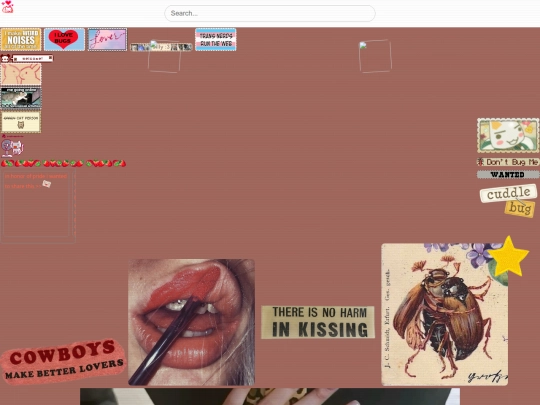Click the yellow felt star sticker

pyautogui.click(x=508, y=256)
